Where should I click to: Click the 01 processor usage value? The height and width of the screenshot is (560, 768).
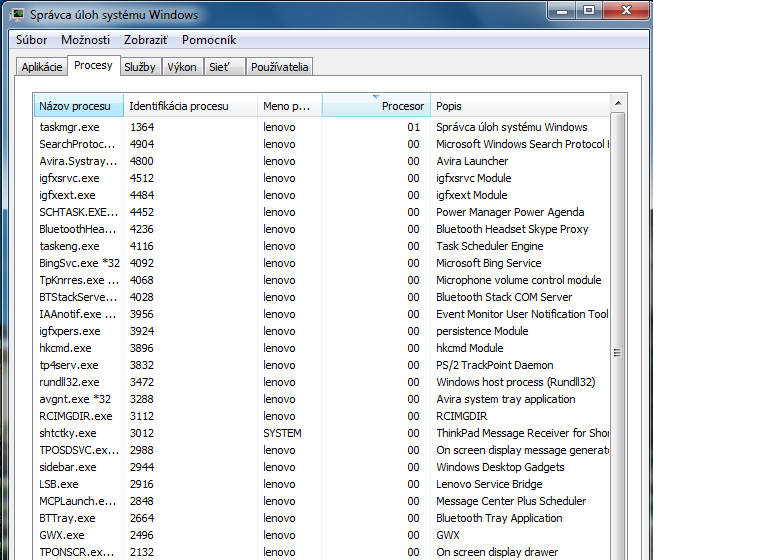click(413, 127)
